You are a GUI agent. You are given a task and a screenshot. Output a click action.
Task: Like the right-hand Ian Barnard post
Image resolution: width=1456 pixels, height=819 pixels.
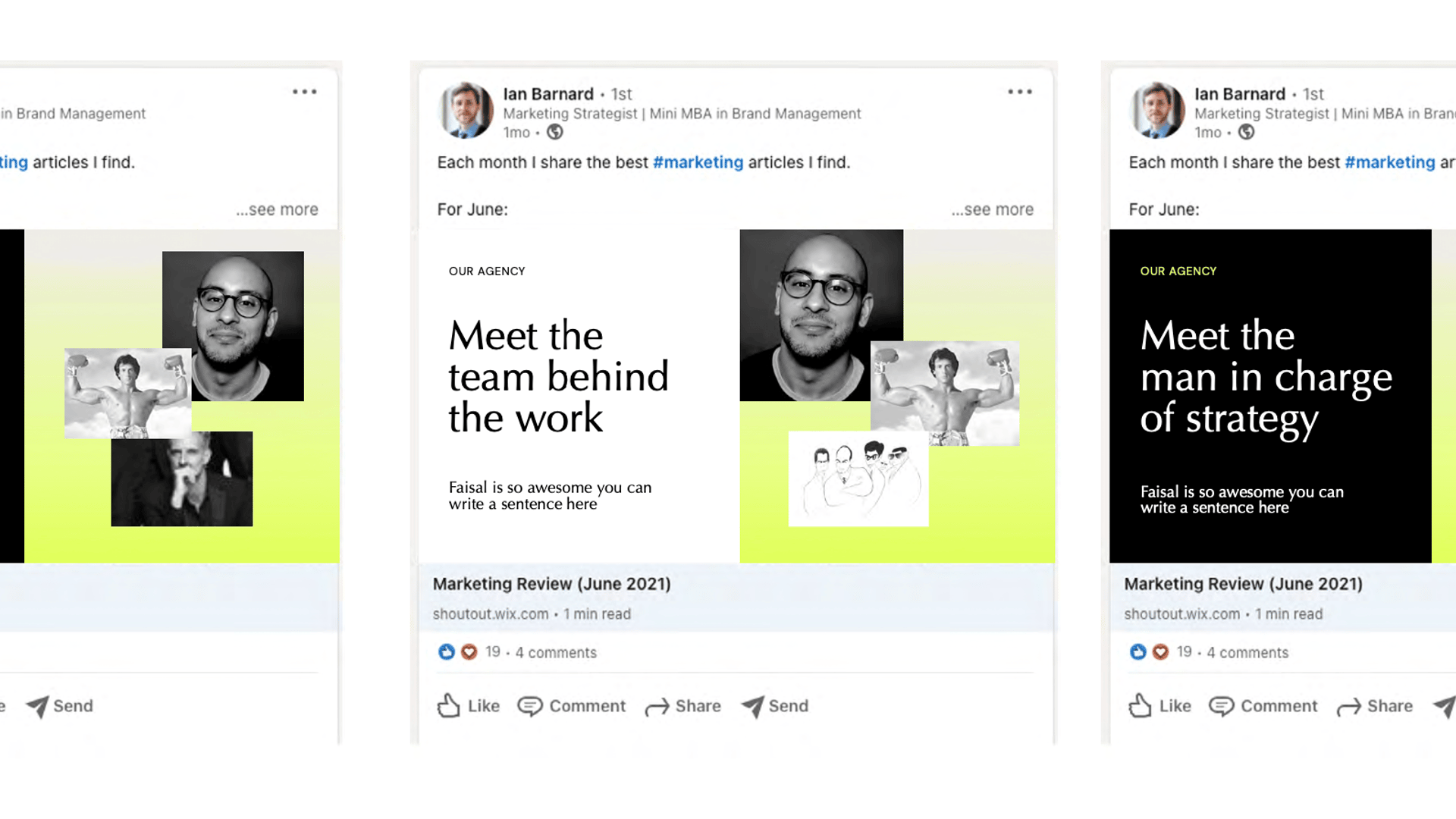[x=1159, y=706]
